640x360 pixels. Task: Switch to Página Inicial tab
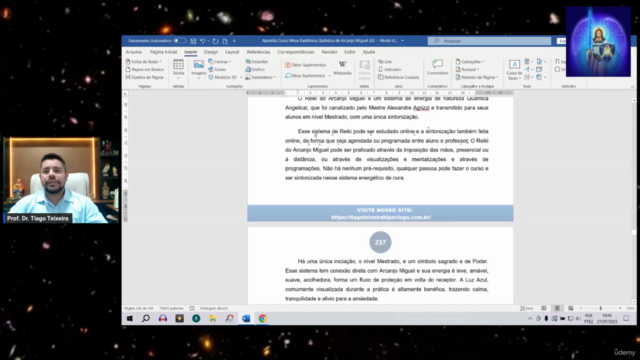[163, 52]
